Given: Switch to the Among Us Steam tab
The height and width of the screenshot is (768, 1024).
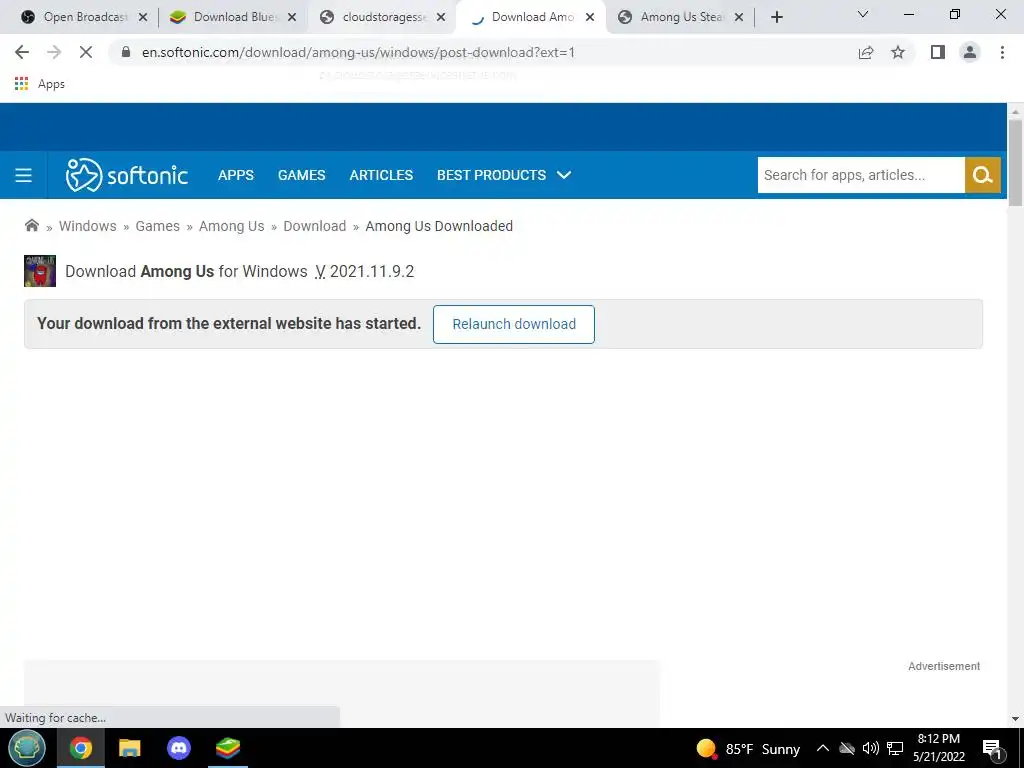Looking at the screenshot, I should click(672, 17).
